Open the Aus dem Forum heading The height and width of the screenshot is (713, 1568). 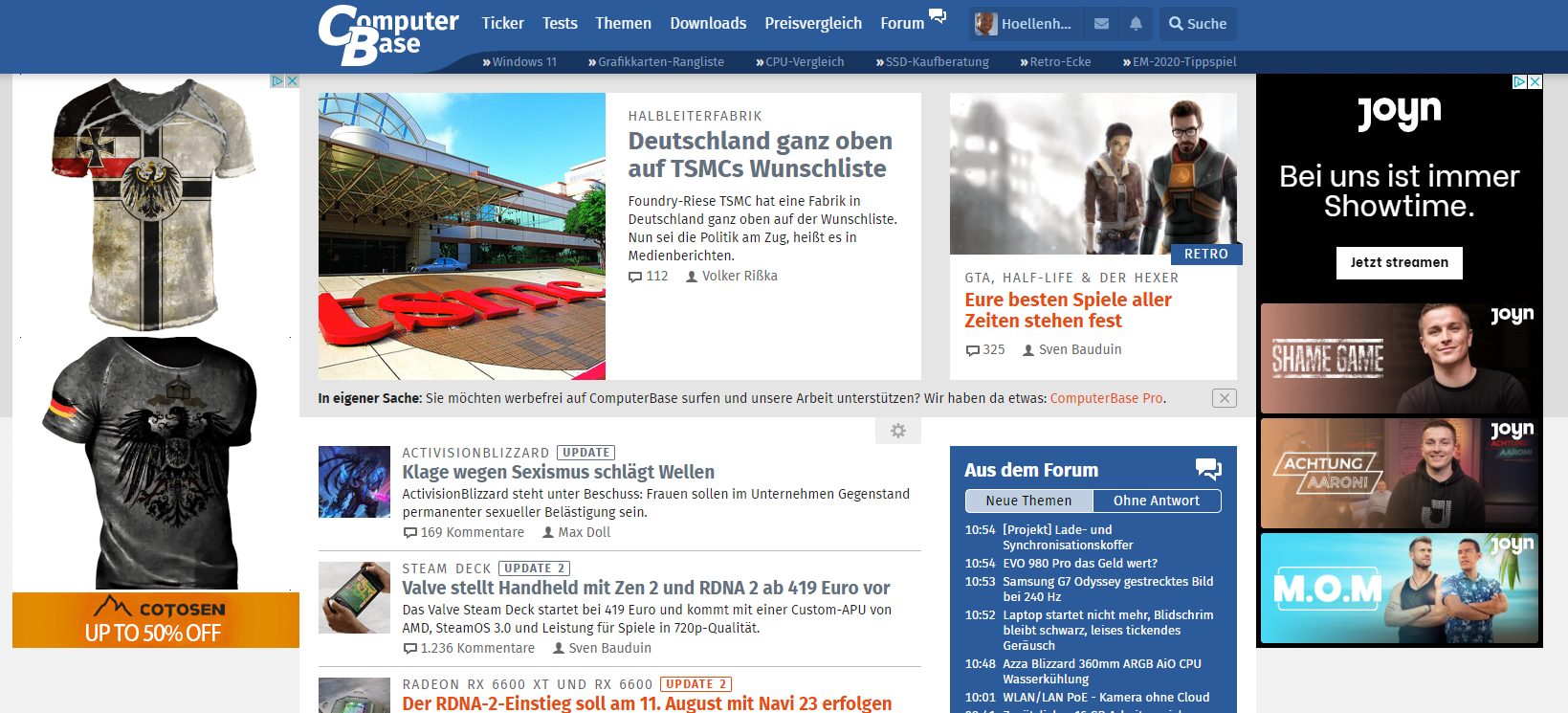pyautogui.click(x=1031, y=470)
